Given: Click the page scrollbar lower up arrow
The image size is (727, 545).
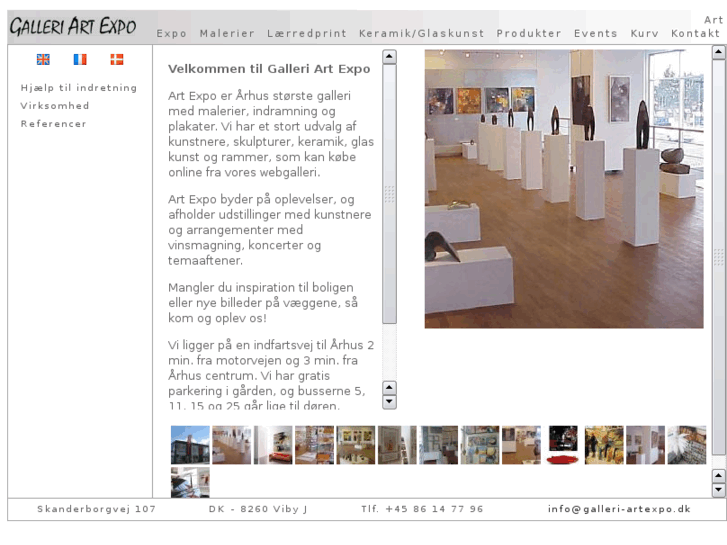Looking at the screenshot, I should pos(719,475).
